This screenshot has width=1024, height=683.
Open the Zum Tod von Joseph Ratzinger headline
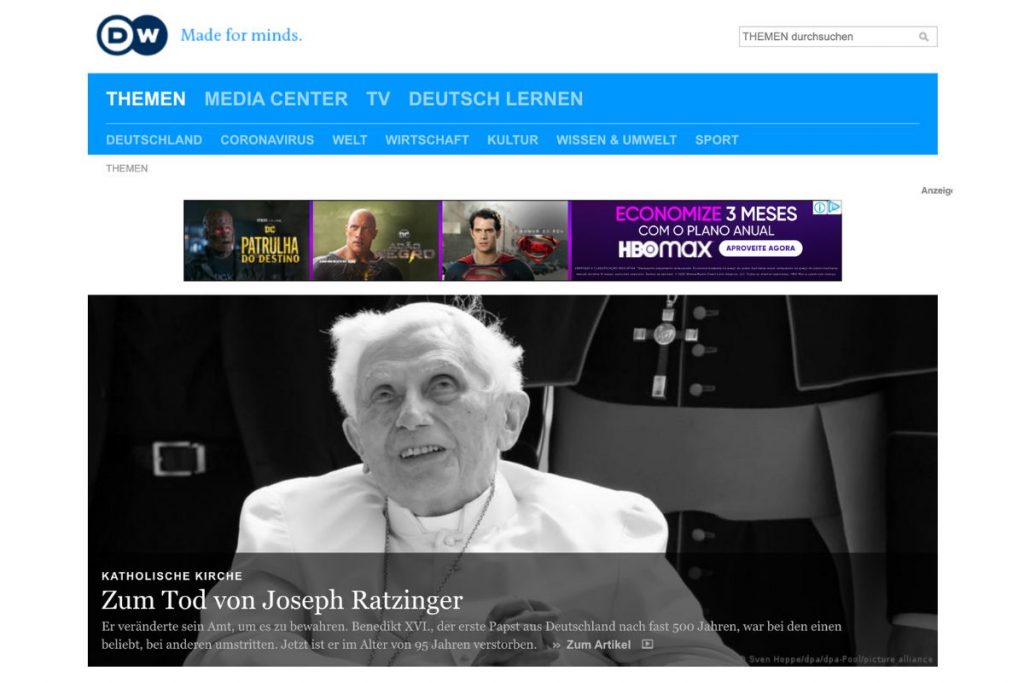(282, 600)
